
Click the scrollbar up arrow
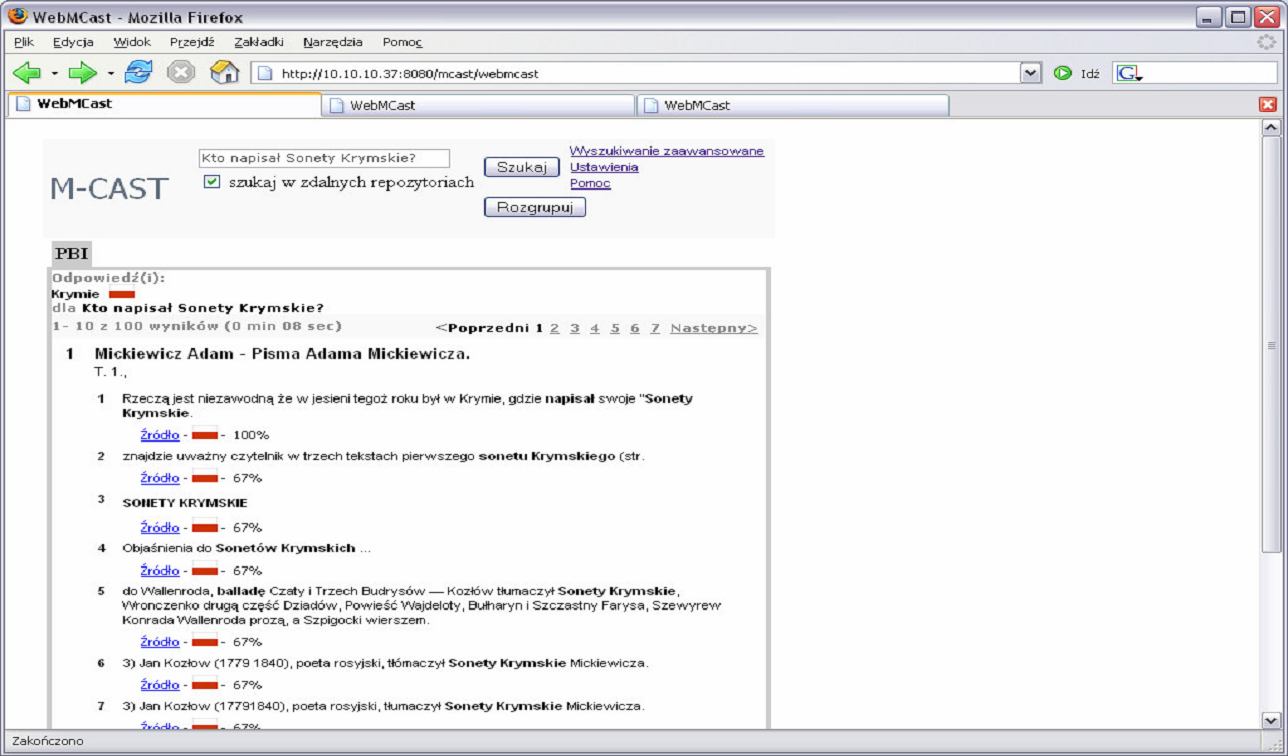(x=1271, y=127)
